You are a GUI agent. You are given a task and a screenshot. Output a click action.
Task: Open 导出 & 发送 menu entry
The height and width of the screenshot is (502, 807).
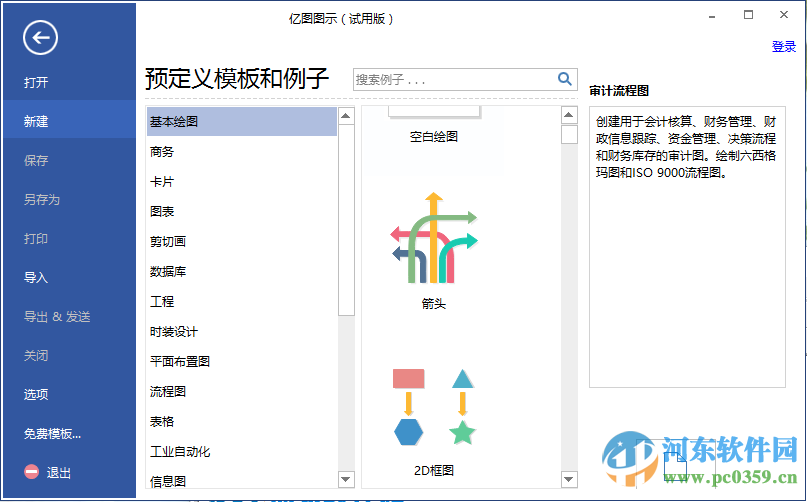[57, 317]
